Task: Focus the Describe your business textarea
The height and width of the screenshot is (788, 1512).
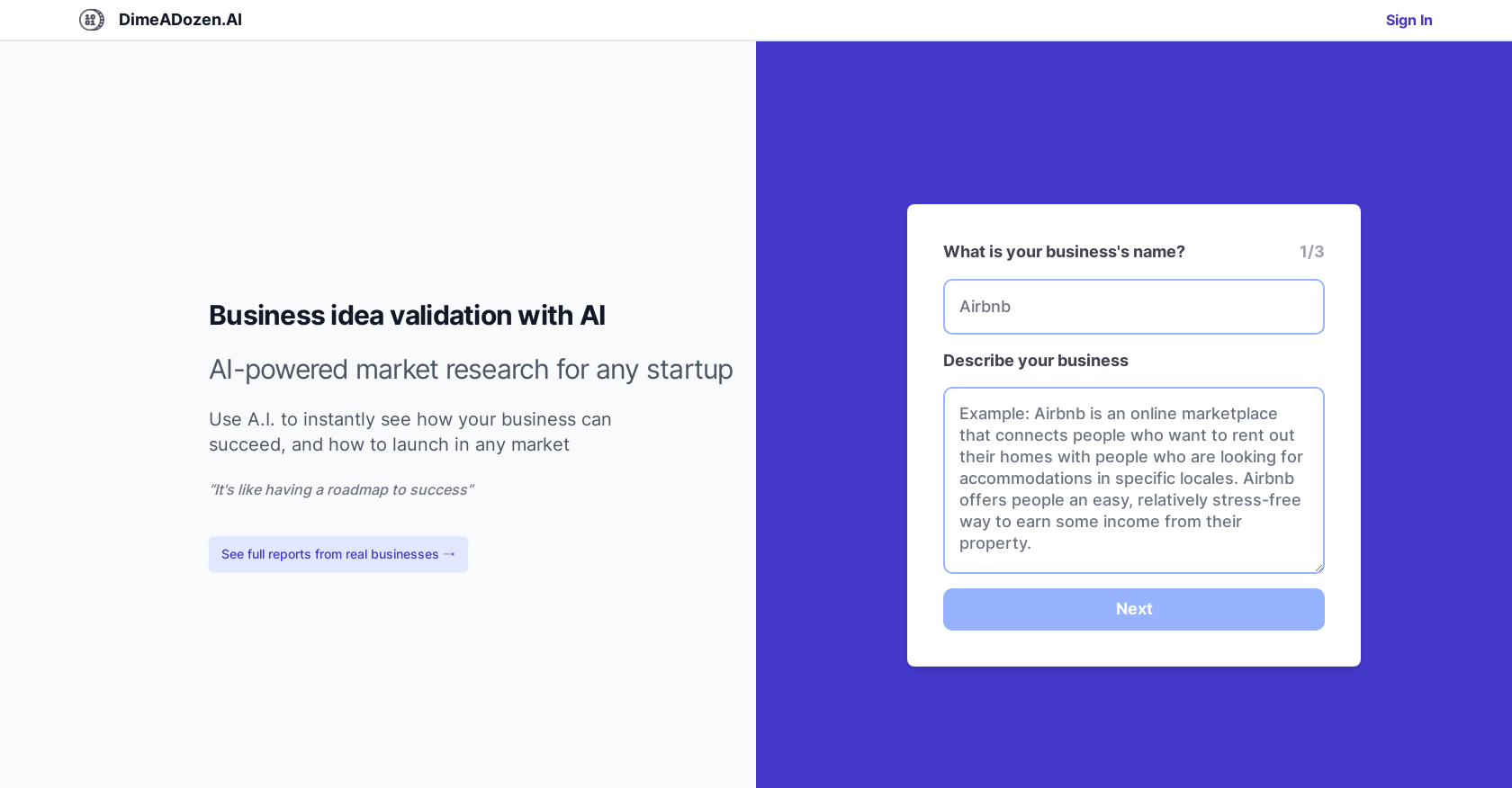Action: point(1133,479)
